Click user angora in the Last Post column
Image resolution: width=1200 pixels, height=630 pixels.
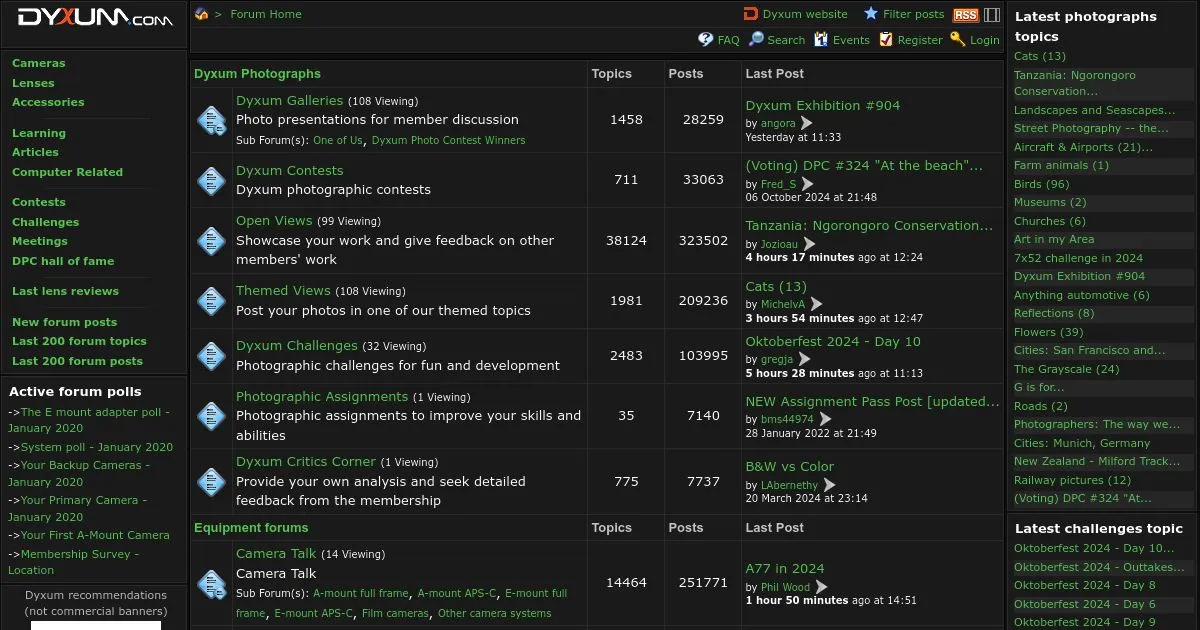[x=778, y=123]
